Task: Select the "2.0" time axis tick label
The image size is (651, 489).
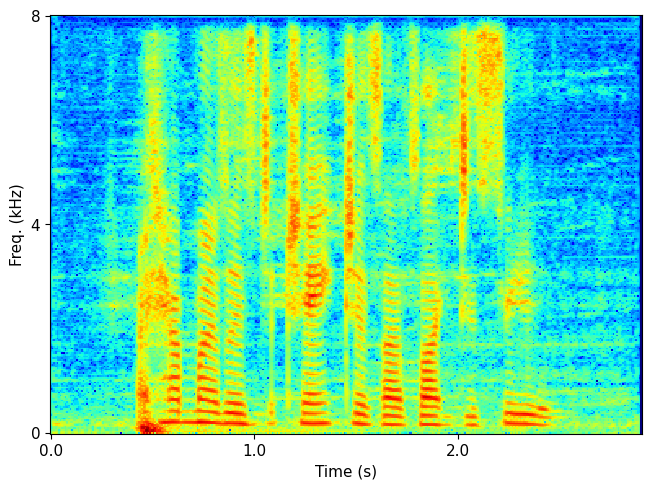Action: click(x=458, y=450)
